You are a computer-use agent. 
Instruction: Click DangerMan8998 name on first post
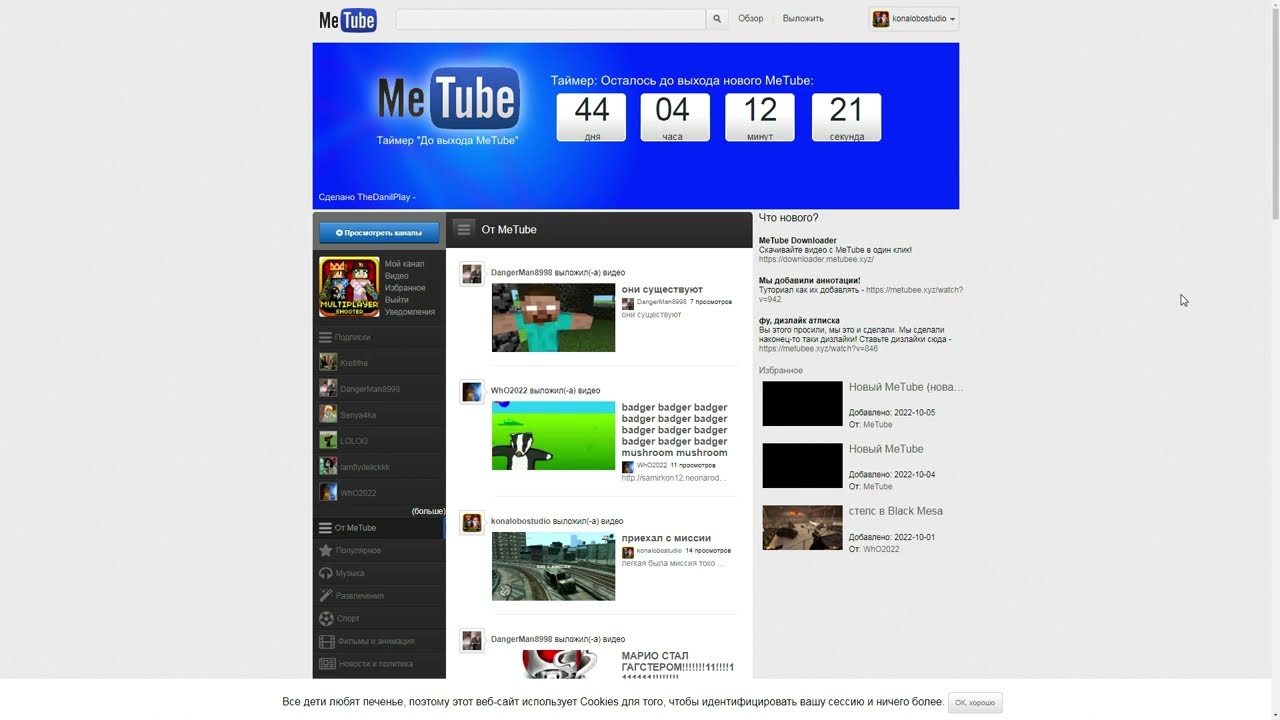[x=521, y=272]
